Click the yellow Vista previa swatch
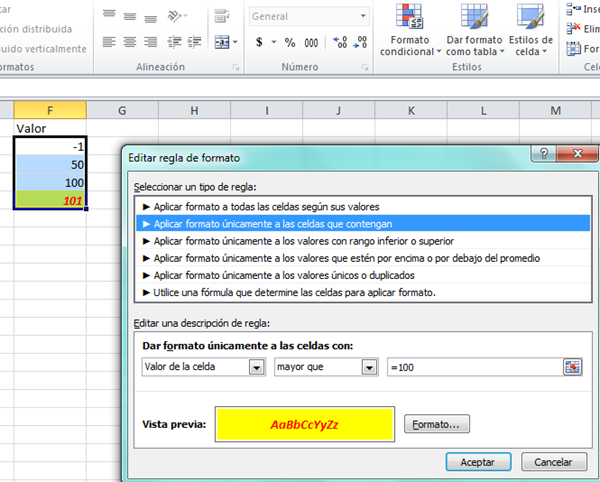 [x=304, y=424]
